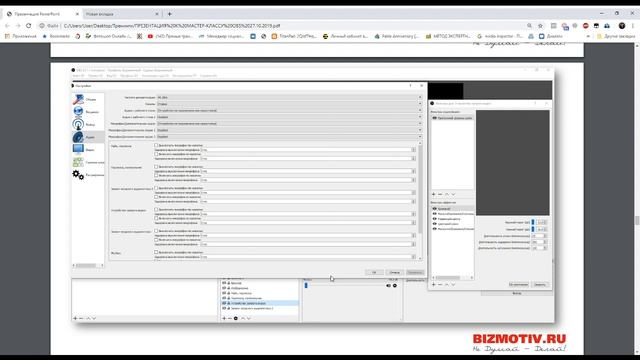
Task: Click the red adblock extension icon
Action: coord(586,26)
